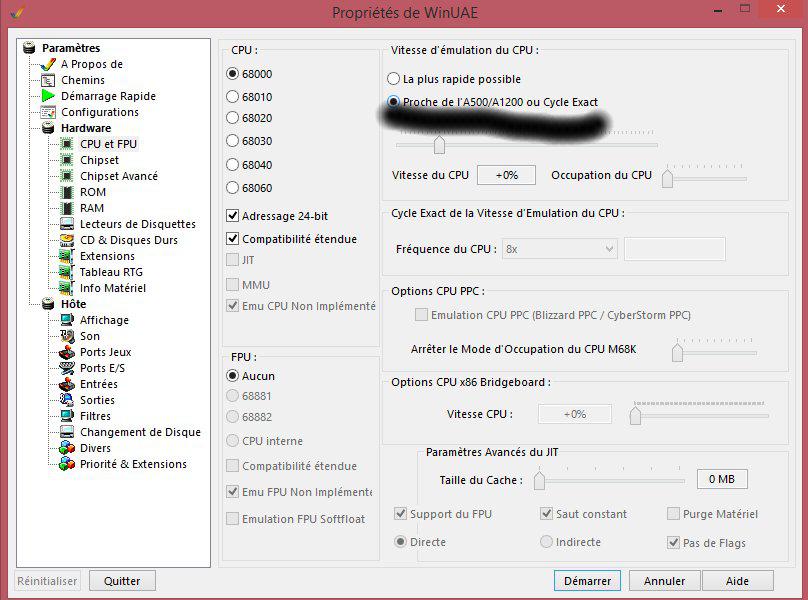This screenshot has width=808, height=600.
Task: Click the Configurations list icon
Action: (x=48, y=112)
